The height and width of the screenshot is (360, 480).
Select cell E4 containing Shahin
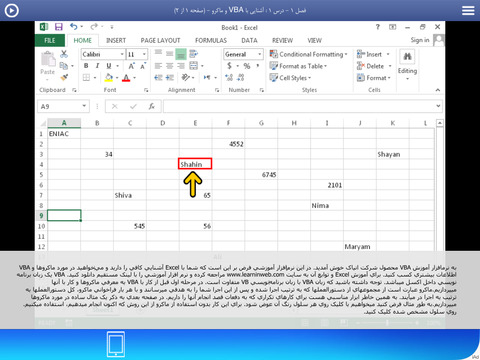pyautogui.click(x=195, y=164)
